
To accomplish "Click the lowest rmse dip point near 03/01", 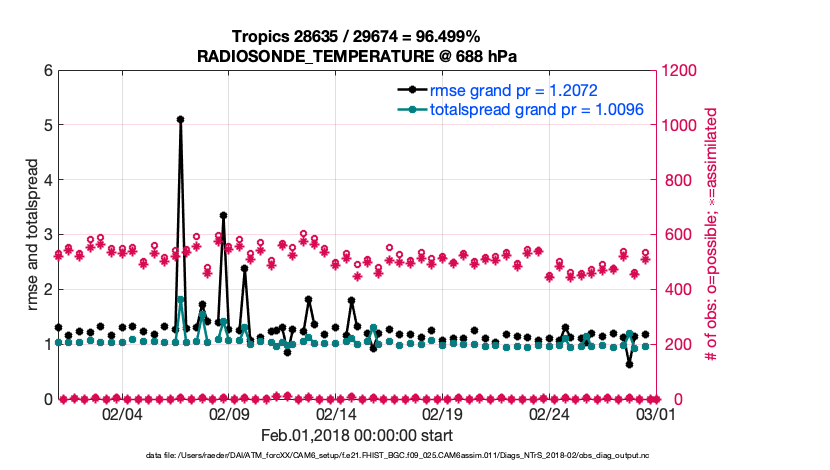I will (x=629, y=364).
